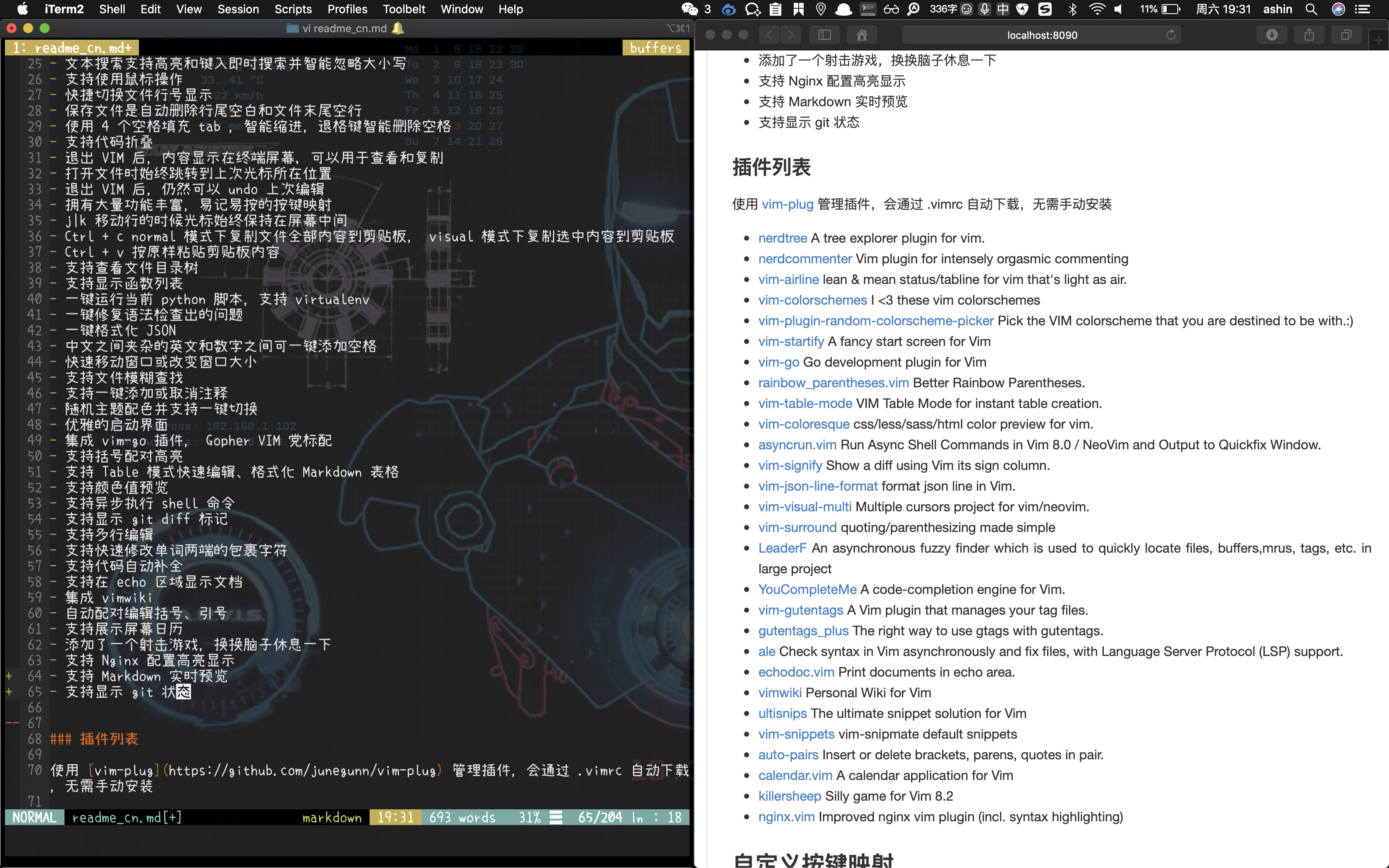The height and width of the screenshot is (868, 1389).
Task: Open the Profiles menu in iTerm2
Action: point(347,9)
